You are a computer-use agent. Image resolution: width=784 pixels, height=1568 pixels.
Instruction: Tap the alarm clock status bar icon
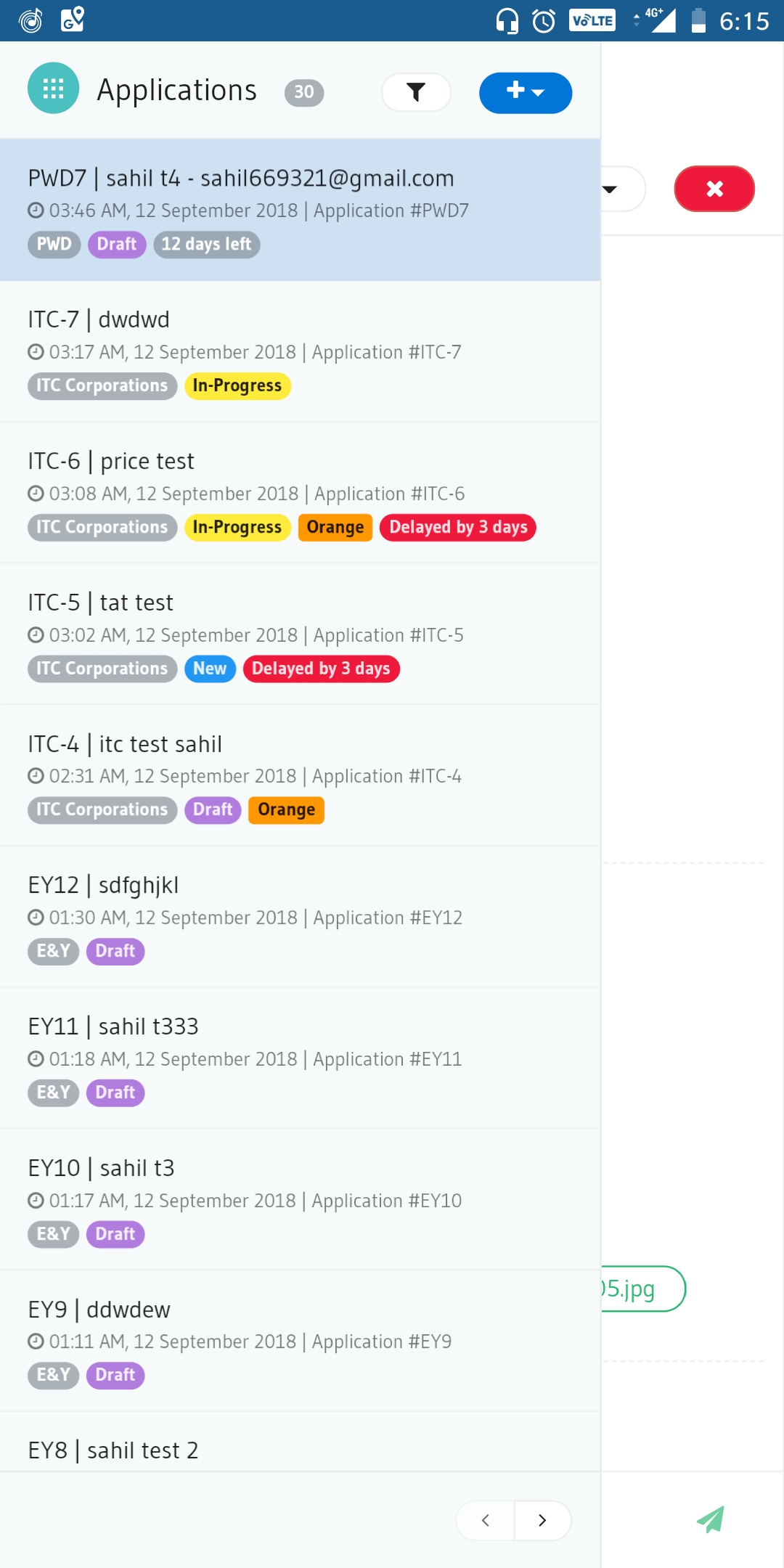[544, 21]
